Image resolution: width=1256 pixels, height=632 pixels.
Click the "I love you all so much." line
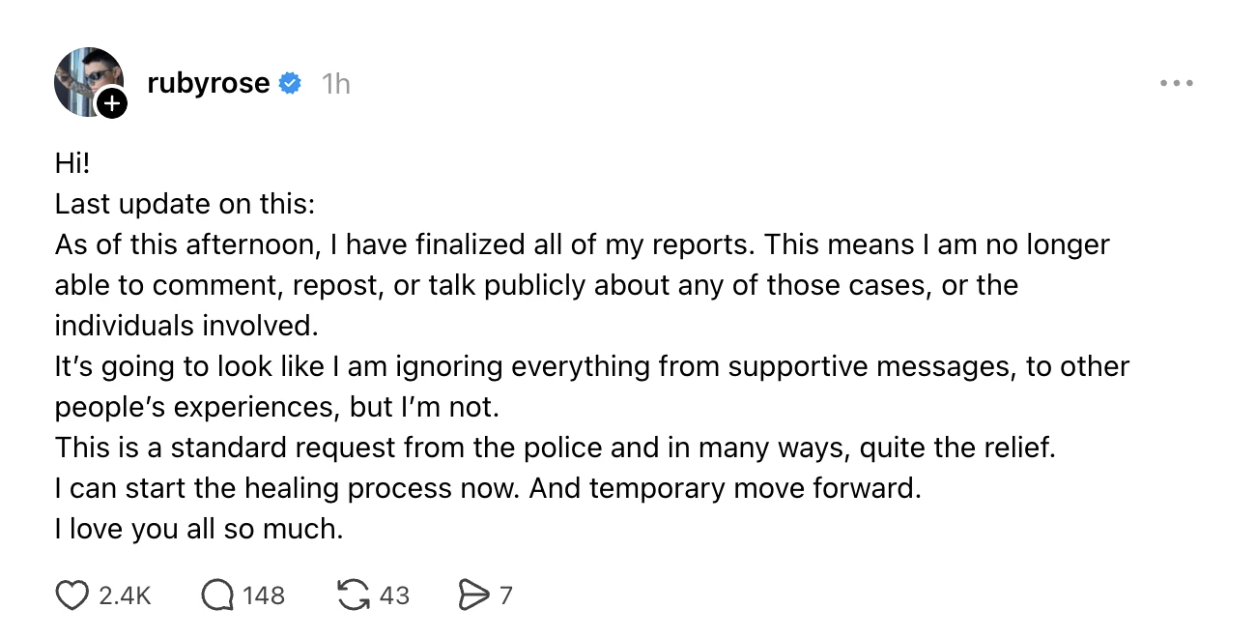[199, 530]
